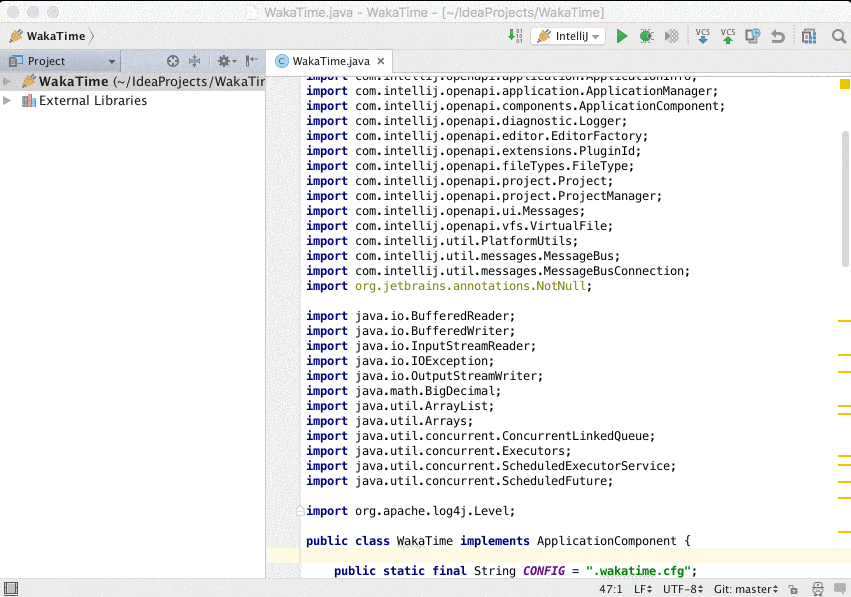Toggle the breadcrumb lock in status bar
Screen dimensions: 851x597
pos(793,589)
